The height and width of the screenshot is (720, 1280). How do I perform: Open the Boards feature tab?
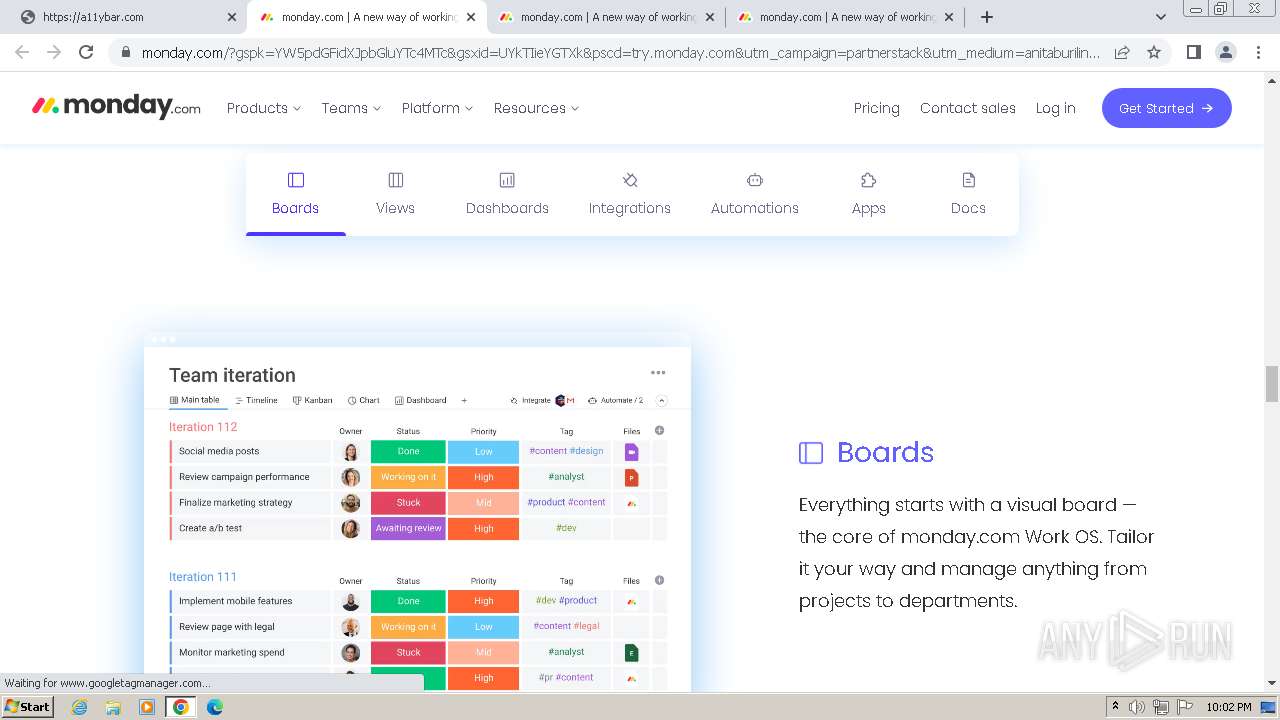pos(296,194)
